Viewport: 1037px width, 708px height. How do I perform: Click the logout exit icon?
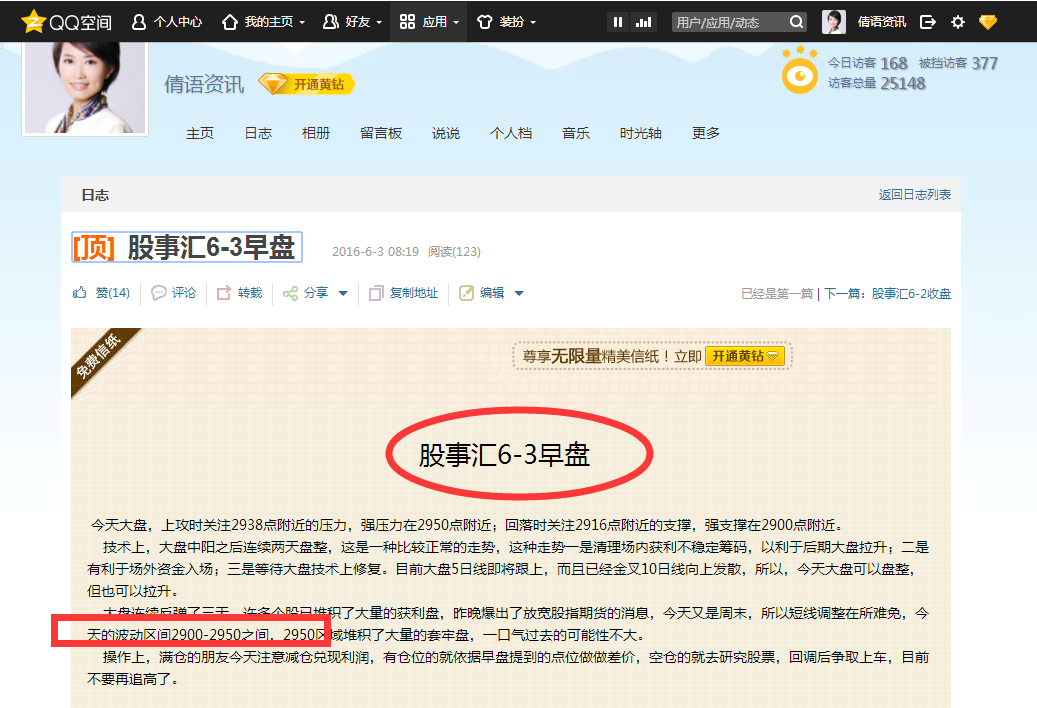pos(928,22)
